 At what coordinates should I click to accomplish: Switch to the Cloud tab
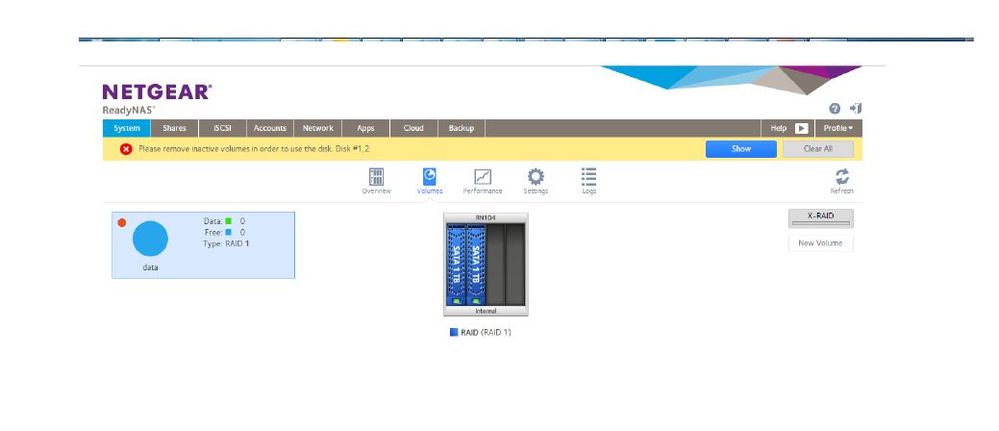tap(413, 128)
